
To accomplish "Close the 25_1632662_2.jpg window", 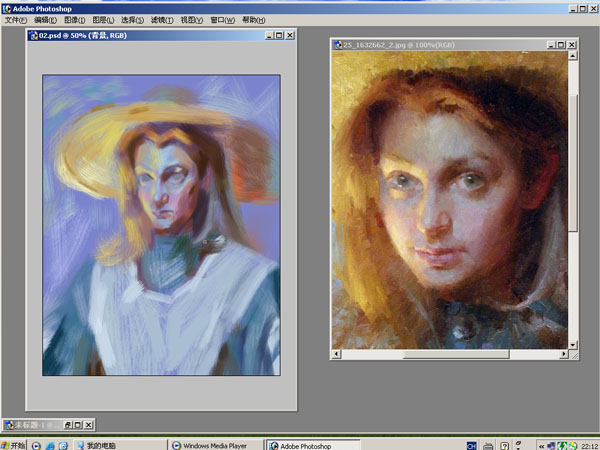I will (572, 45).
